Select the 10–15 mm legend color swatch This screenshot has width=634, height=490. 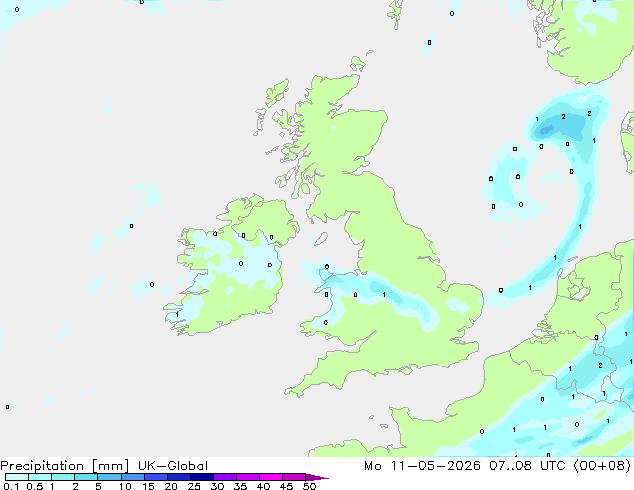click(x=132, y=477)
